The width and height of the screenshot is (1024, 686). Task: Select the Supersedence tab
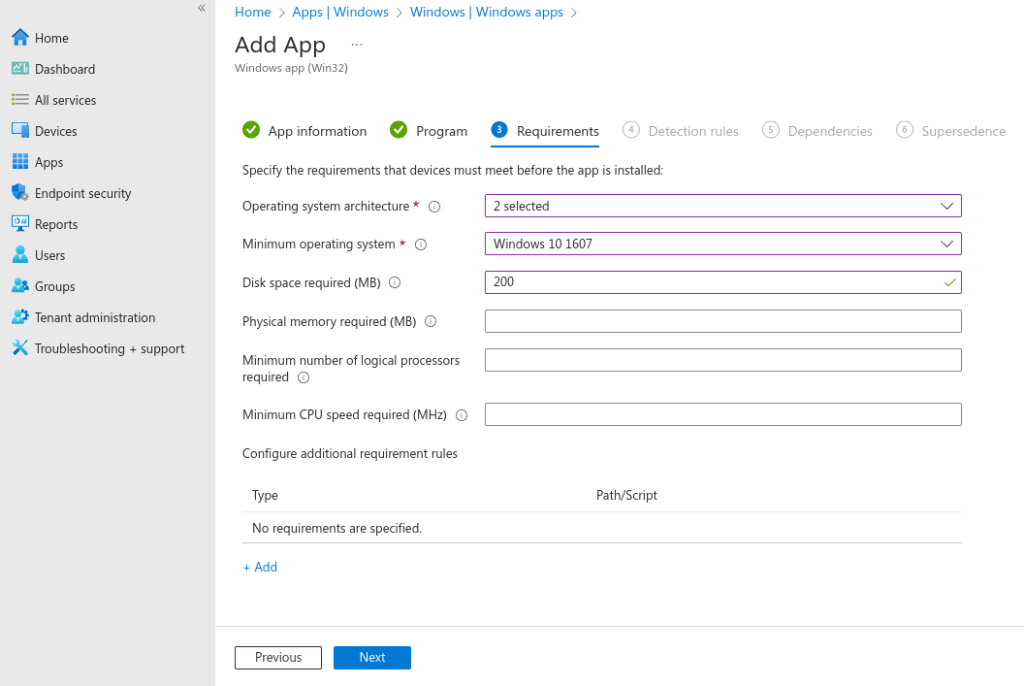[x=951, y=131]
